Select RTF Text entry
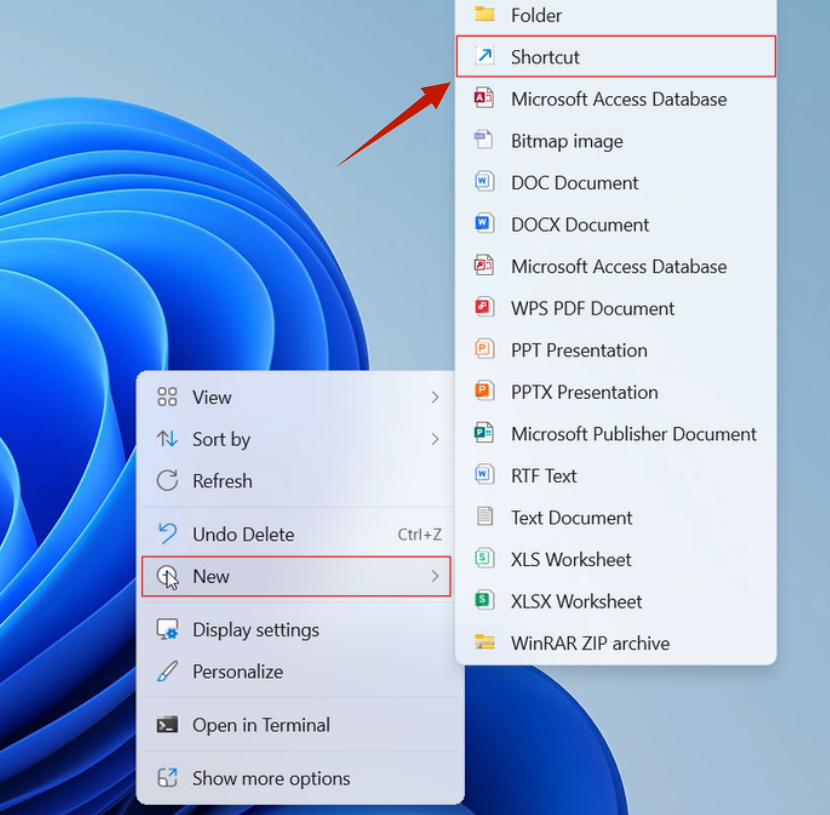The image size is (830, 815). [x=616, y=475]
